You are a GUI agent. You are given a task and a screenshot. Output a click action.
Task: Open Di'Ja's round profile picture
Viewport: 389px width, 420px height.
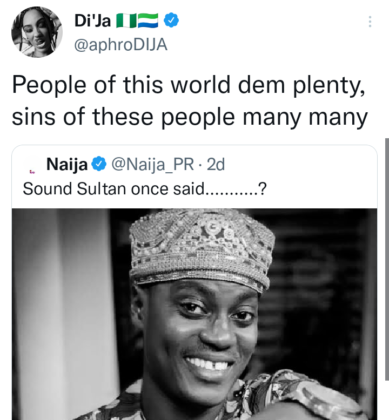point(37,32)
